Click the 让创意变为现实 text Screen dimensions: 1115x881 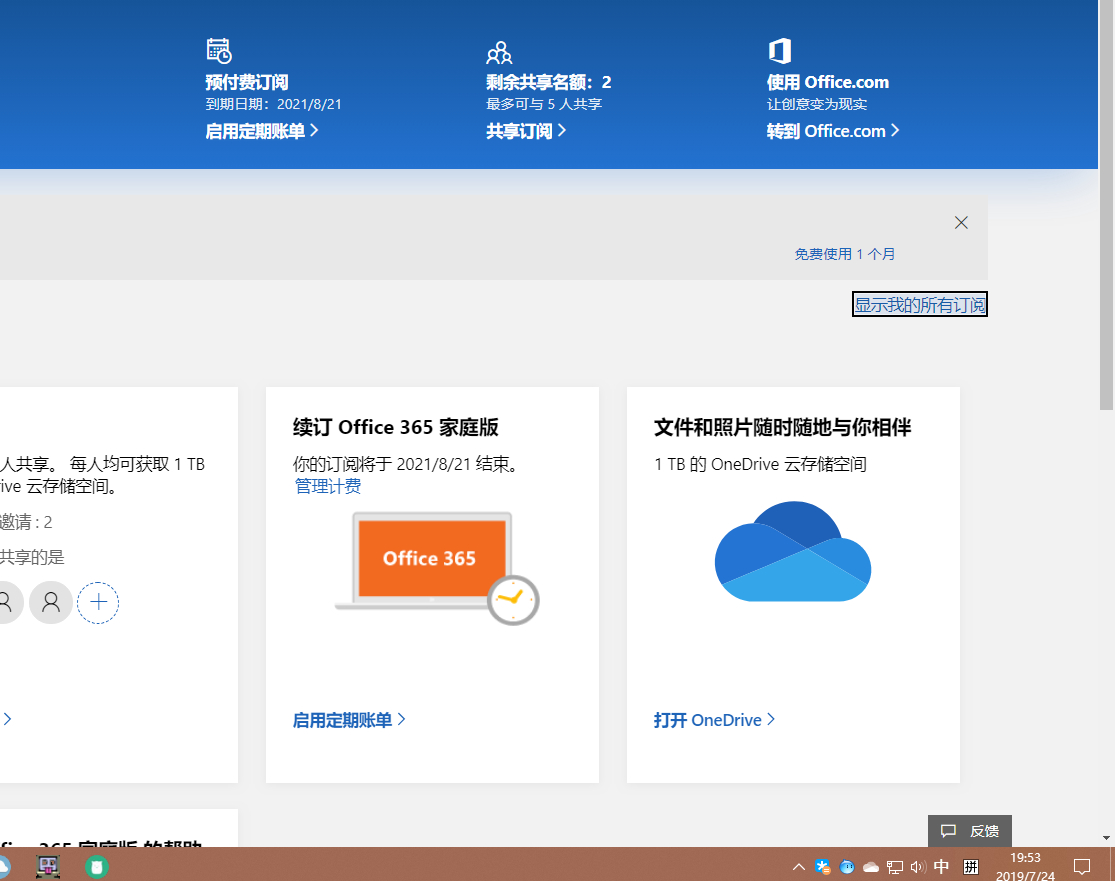tap(817, 105)
